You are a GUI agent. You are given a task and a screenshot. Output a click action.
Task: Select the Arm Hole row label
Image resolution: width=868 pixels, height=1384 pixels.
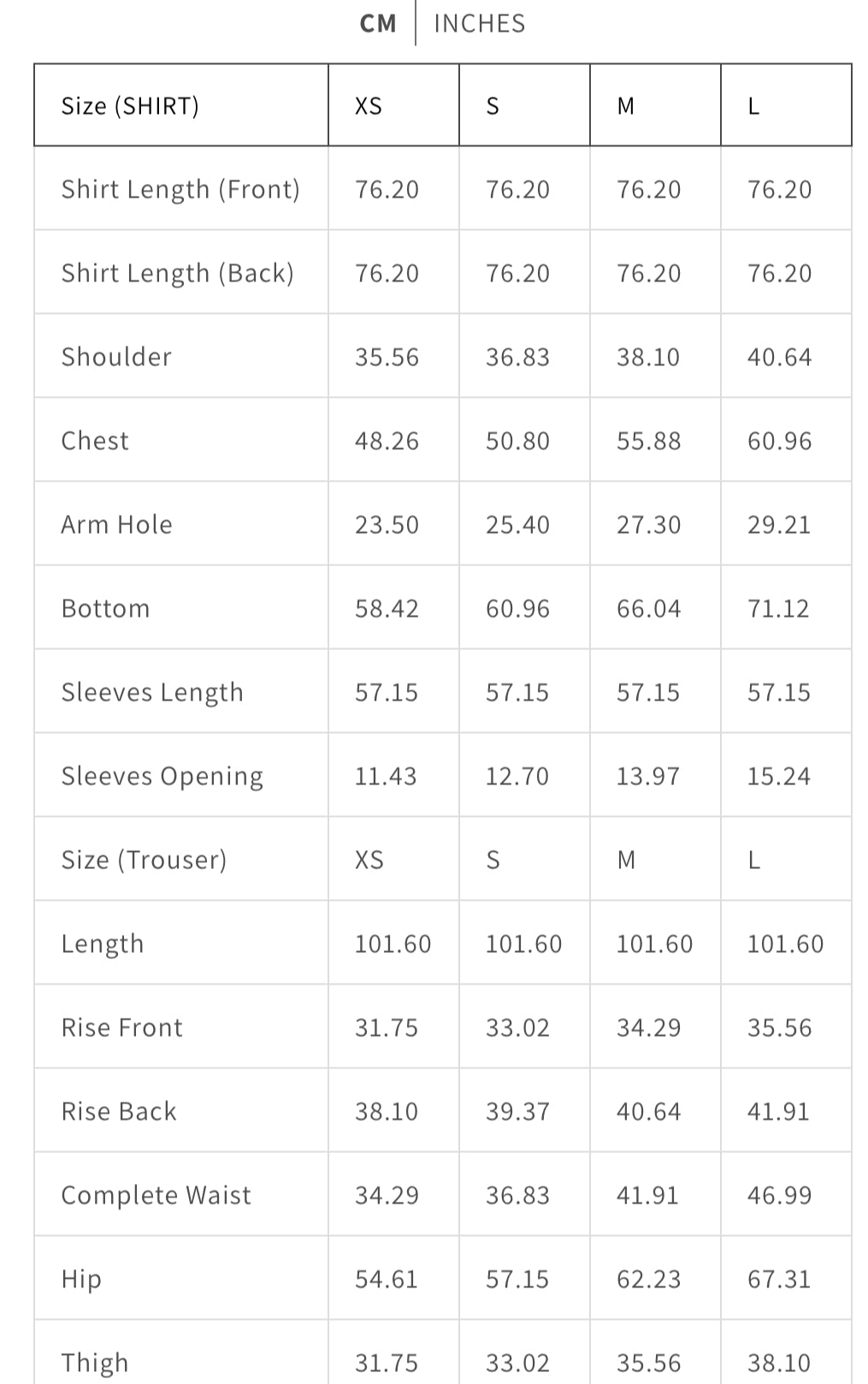pyautogui.click(x=116, y=524)
